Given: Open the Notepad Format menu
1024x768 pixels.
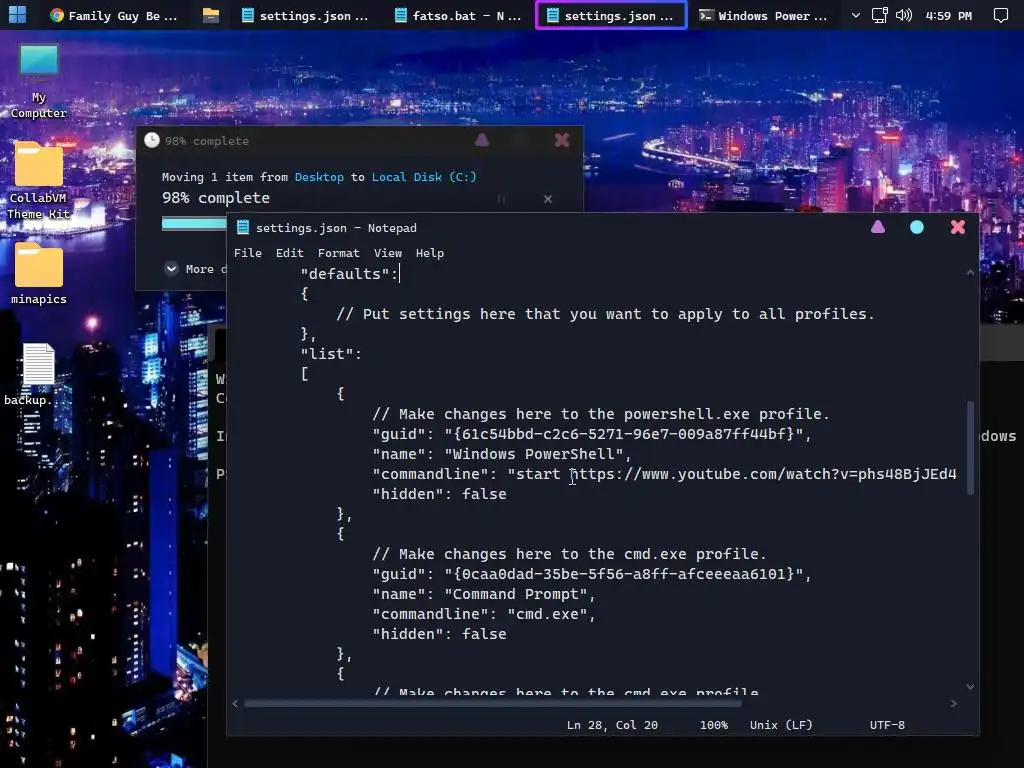Looking at the screenshot, I should point(338,253).
